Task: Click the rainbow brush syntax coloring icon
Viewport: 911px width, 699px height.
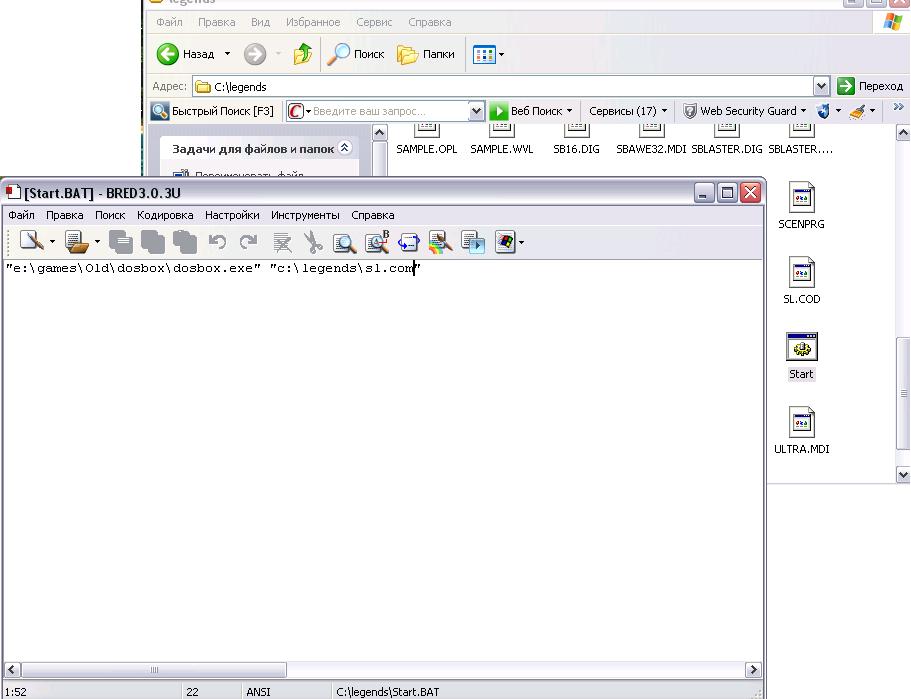Action: click(x=440, y=242)
